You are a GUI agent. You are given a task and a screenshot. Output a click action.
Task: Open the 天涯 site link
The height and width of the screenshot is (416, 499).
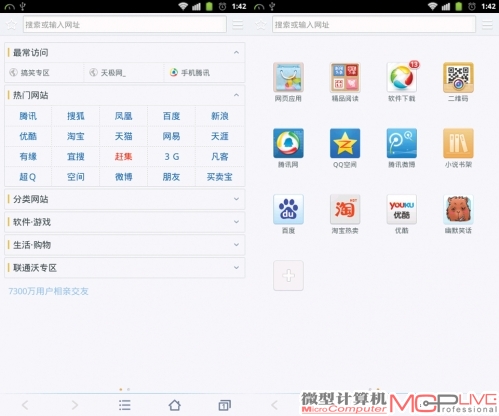coord(220,136)
